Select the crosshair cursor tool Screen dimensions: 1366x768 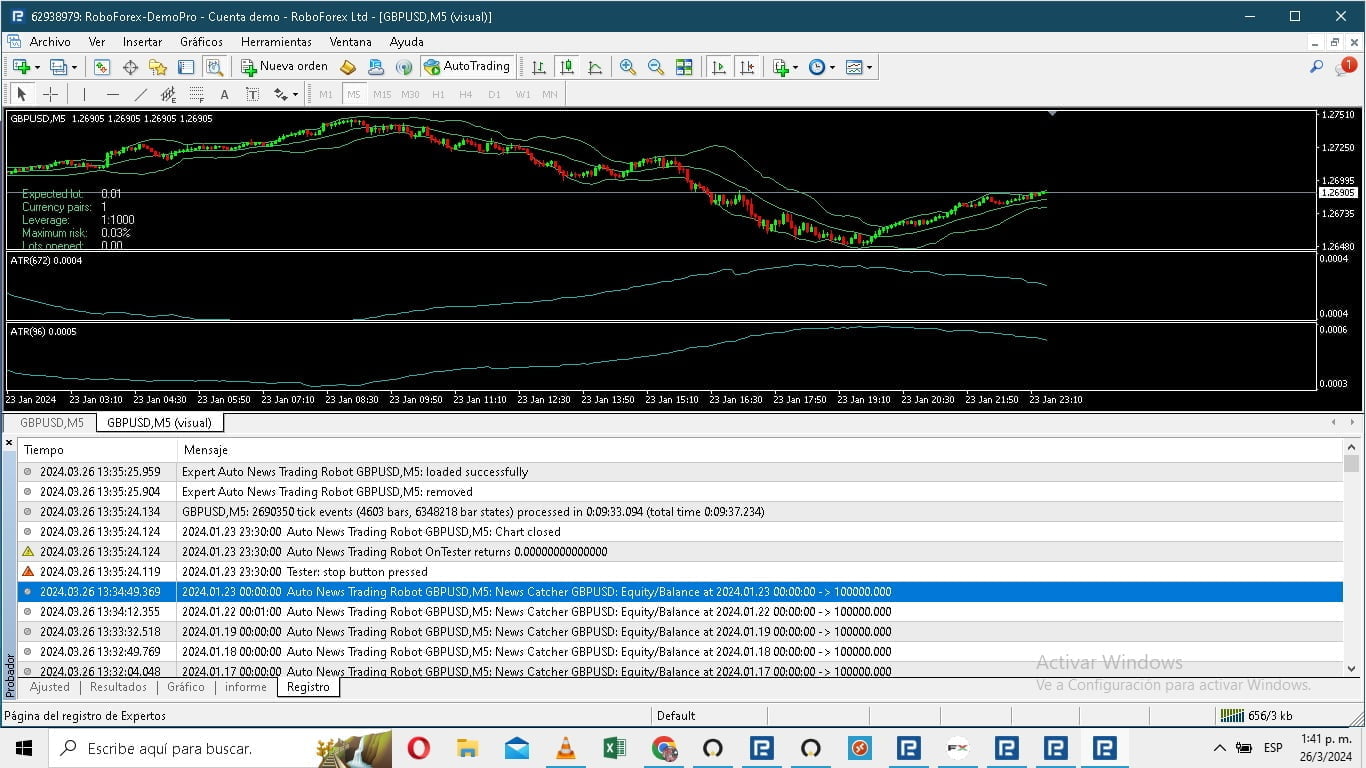(50, 94)
